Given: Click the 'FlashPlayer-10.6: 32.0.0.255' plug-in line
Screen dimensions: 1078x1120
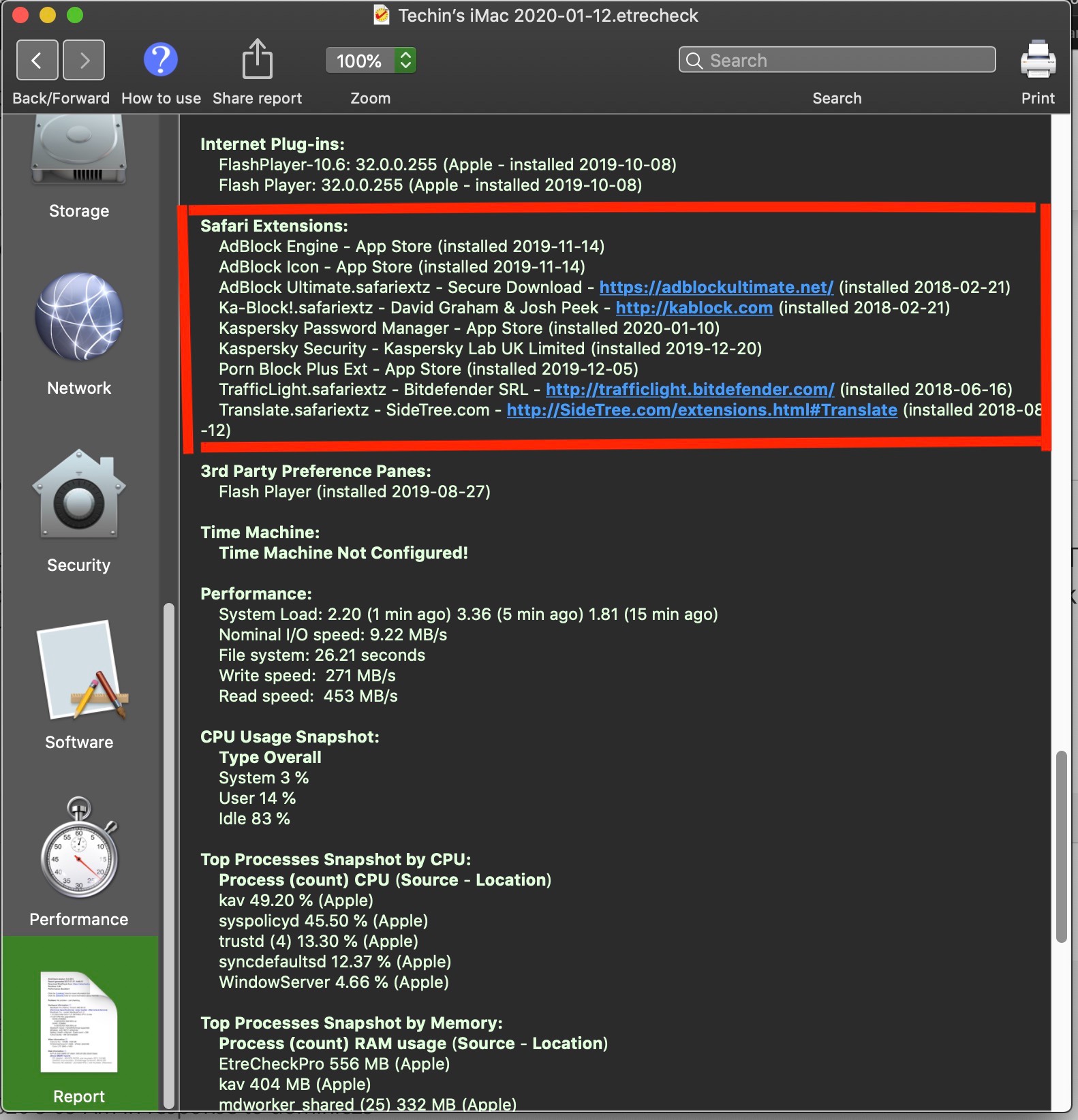Looking at the screenshot, I should click(x=448, y=165).
